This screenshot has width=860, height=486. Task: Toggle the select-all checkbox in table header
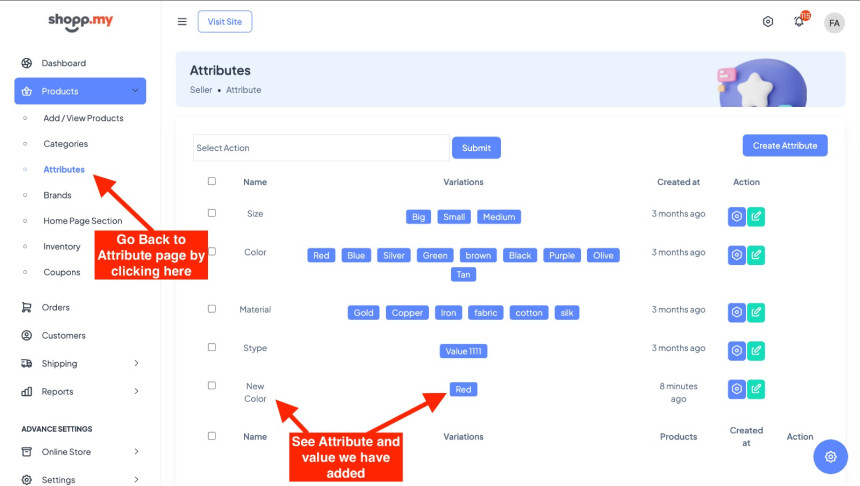tap(212, 182)
